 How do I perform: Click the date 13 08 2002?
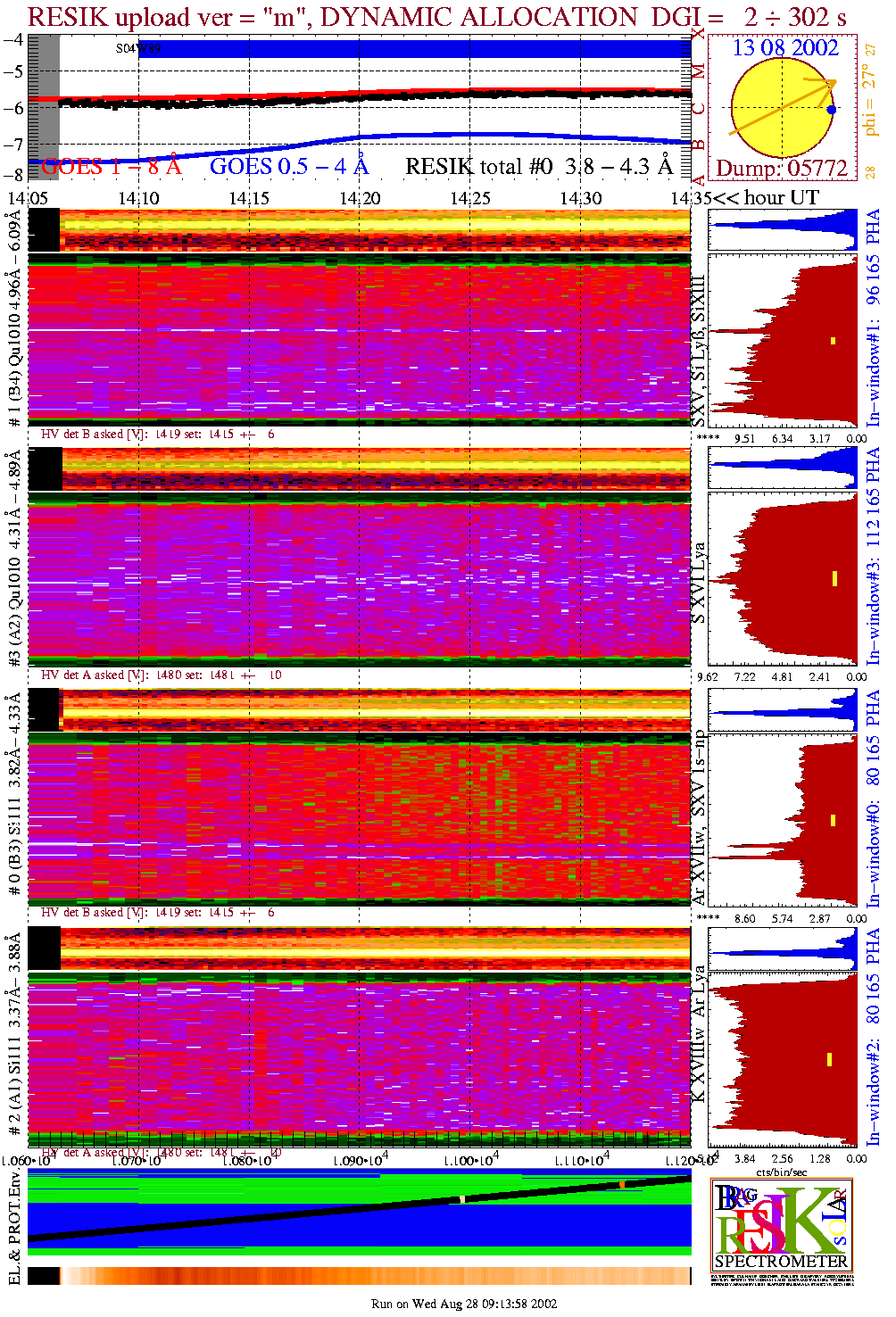pyautogui.click(x=785, y=48)
